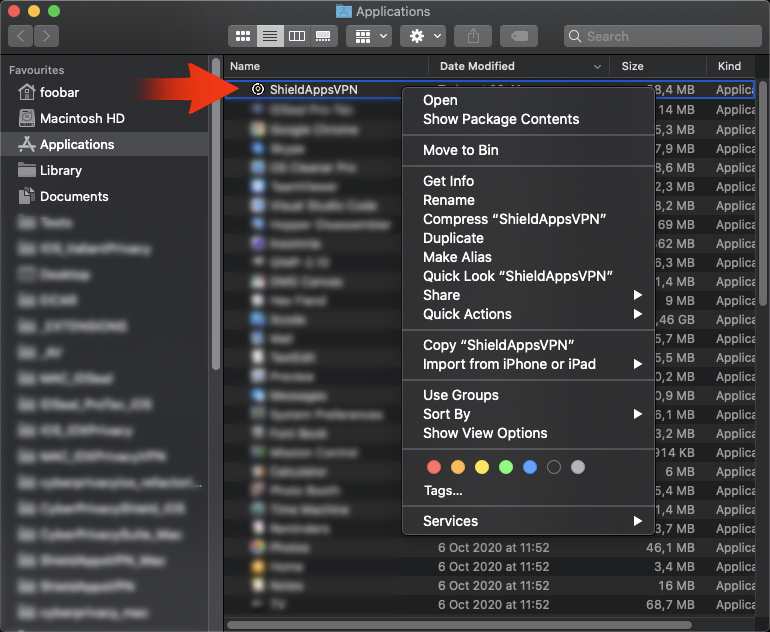This screenshot has height=632, width=770.
Task: Click the Share toolbar button
Action: click(x=473, y=36)
